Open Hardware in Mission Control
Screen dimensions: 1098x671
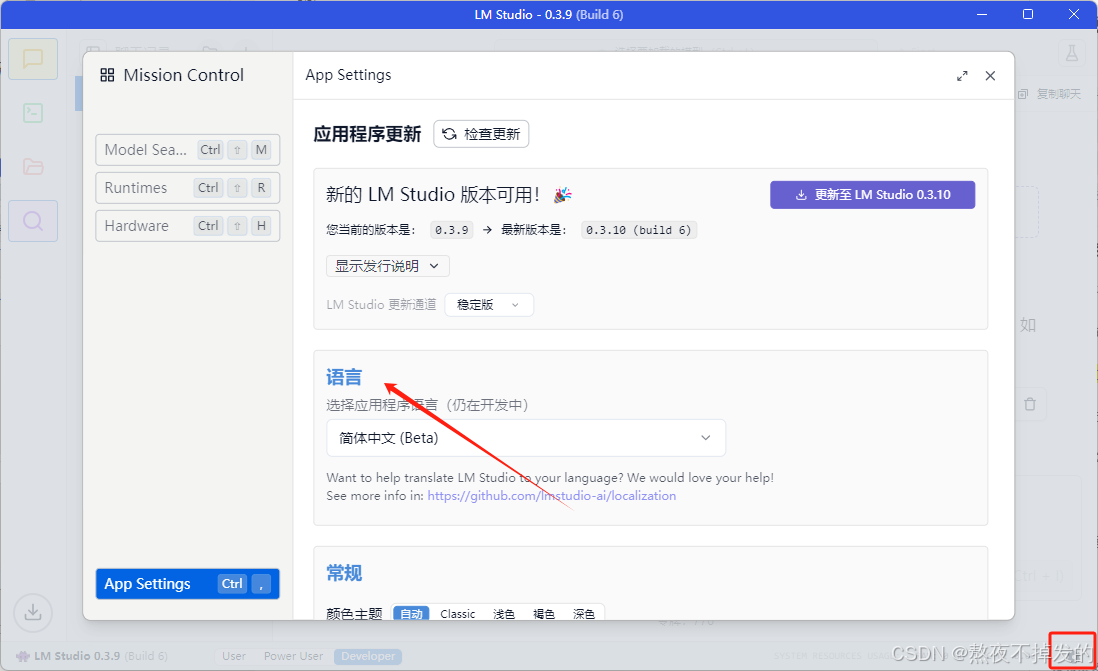click(x=188, y=226)
